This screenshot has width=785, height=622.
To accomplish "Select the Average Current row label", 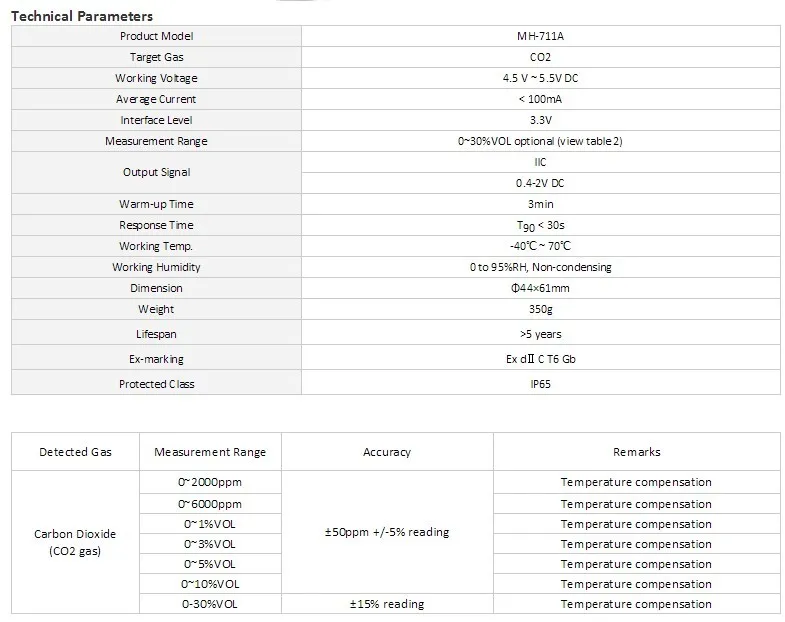I will point(156,99).
